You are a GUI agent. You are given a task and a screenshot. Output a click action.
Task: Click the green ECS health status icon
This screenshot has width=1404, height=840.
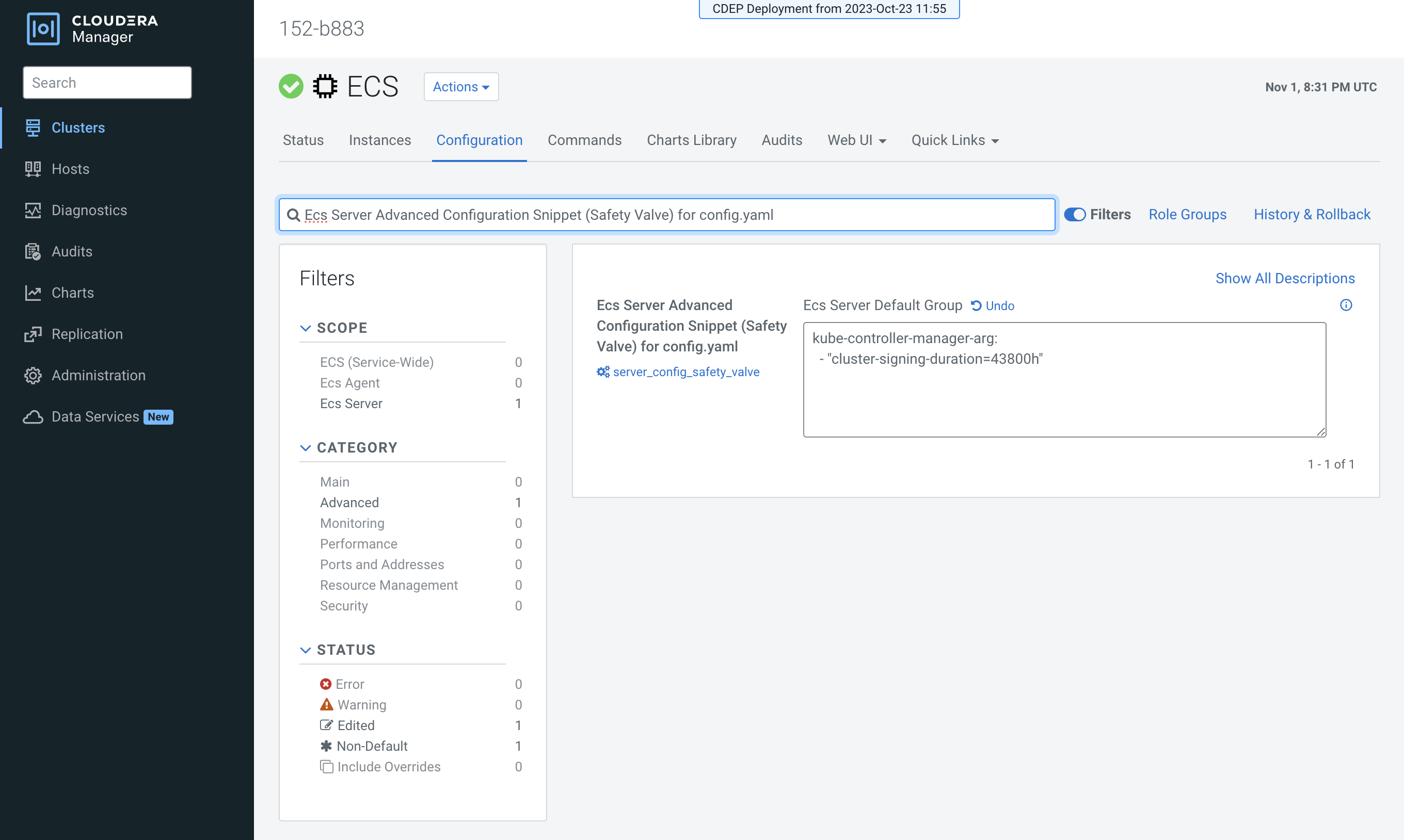(291, 87)
